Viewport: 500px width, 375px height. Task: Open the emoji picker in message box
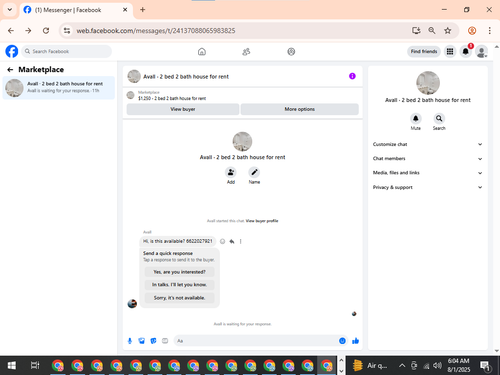342,341
